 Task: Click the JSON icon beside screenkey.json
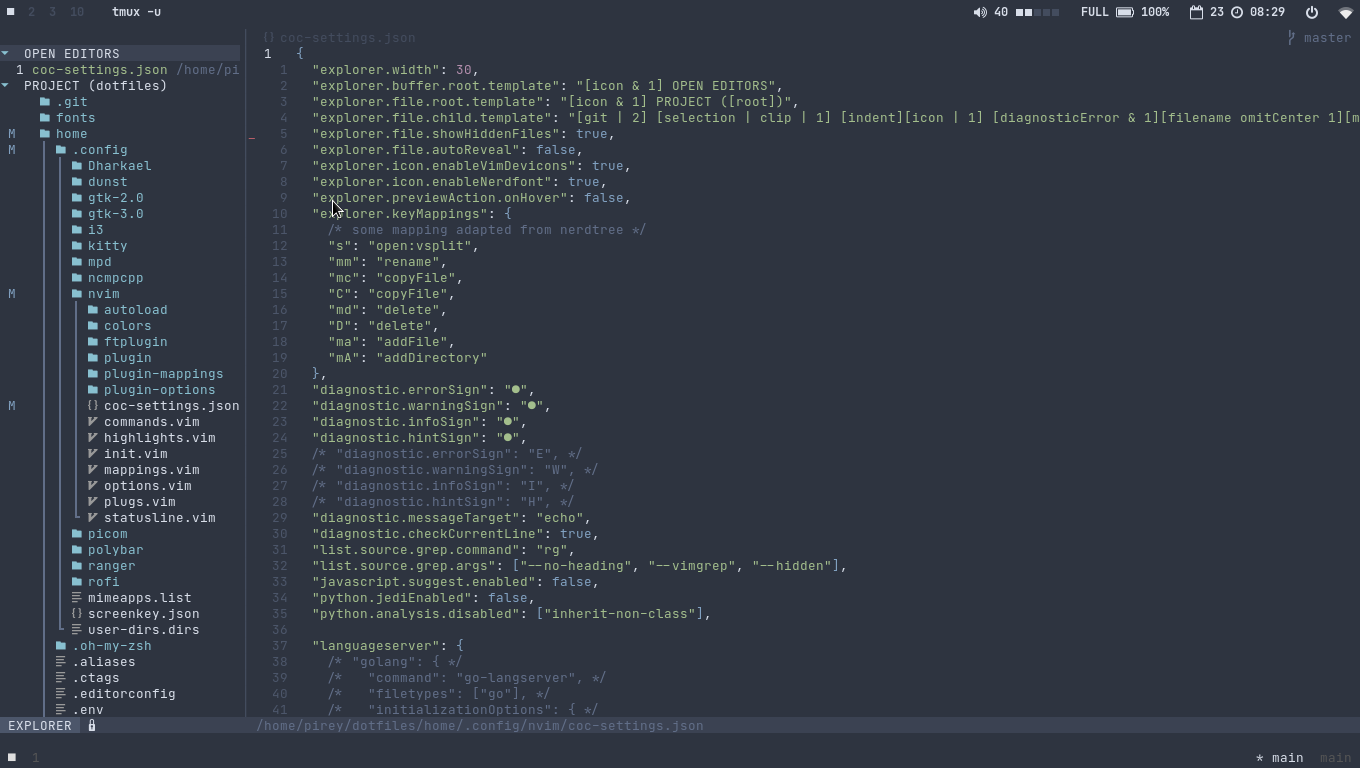coord(77,614)
